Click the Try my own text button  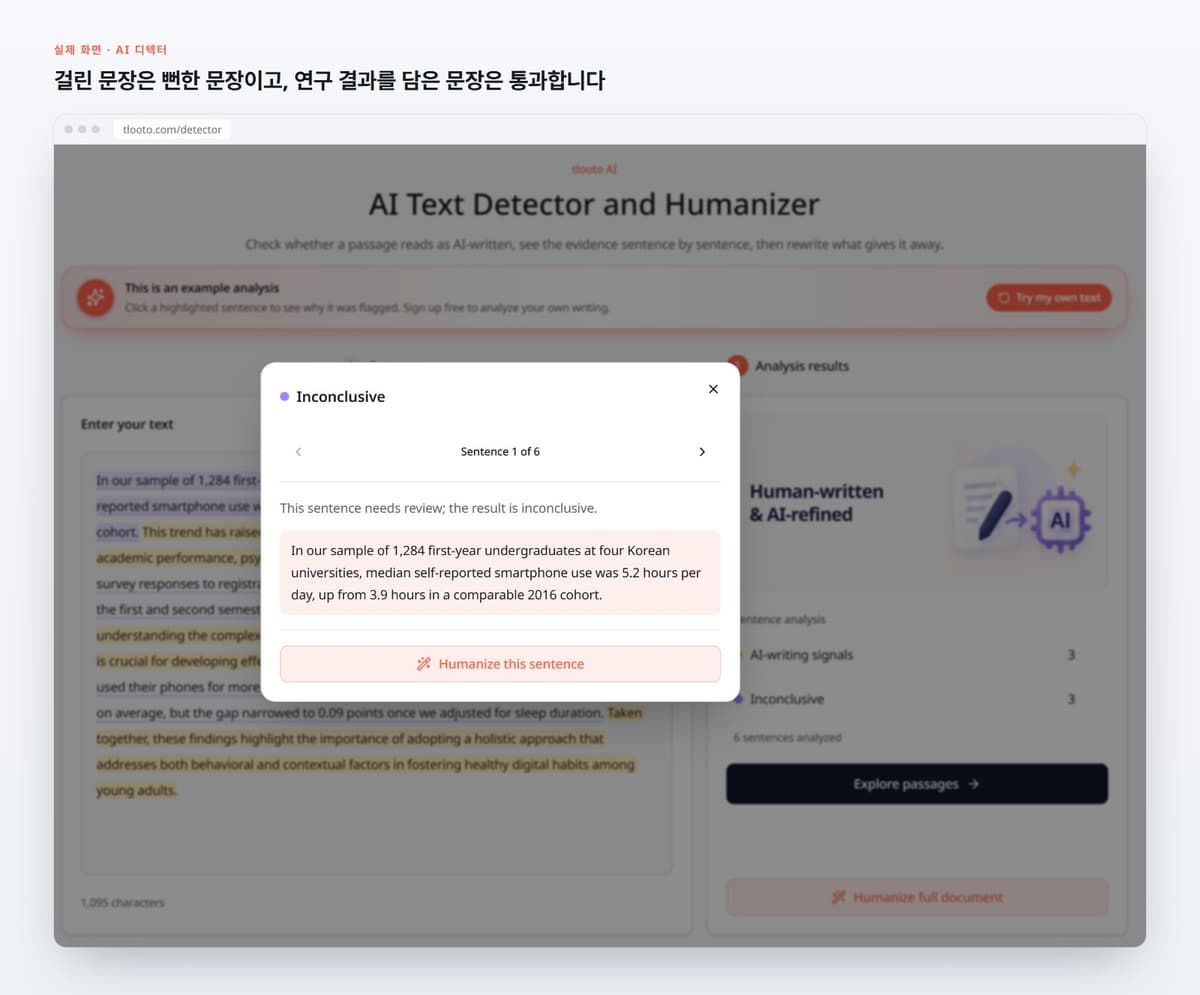coord(1049,298)
